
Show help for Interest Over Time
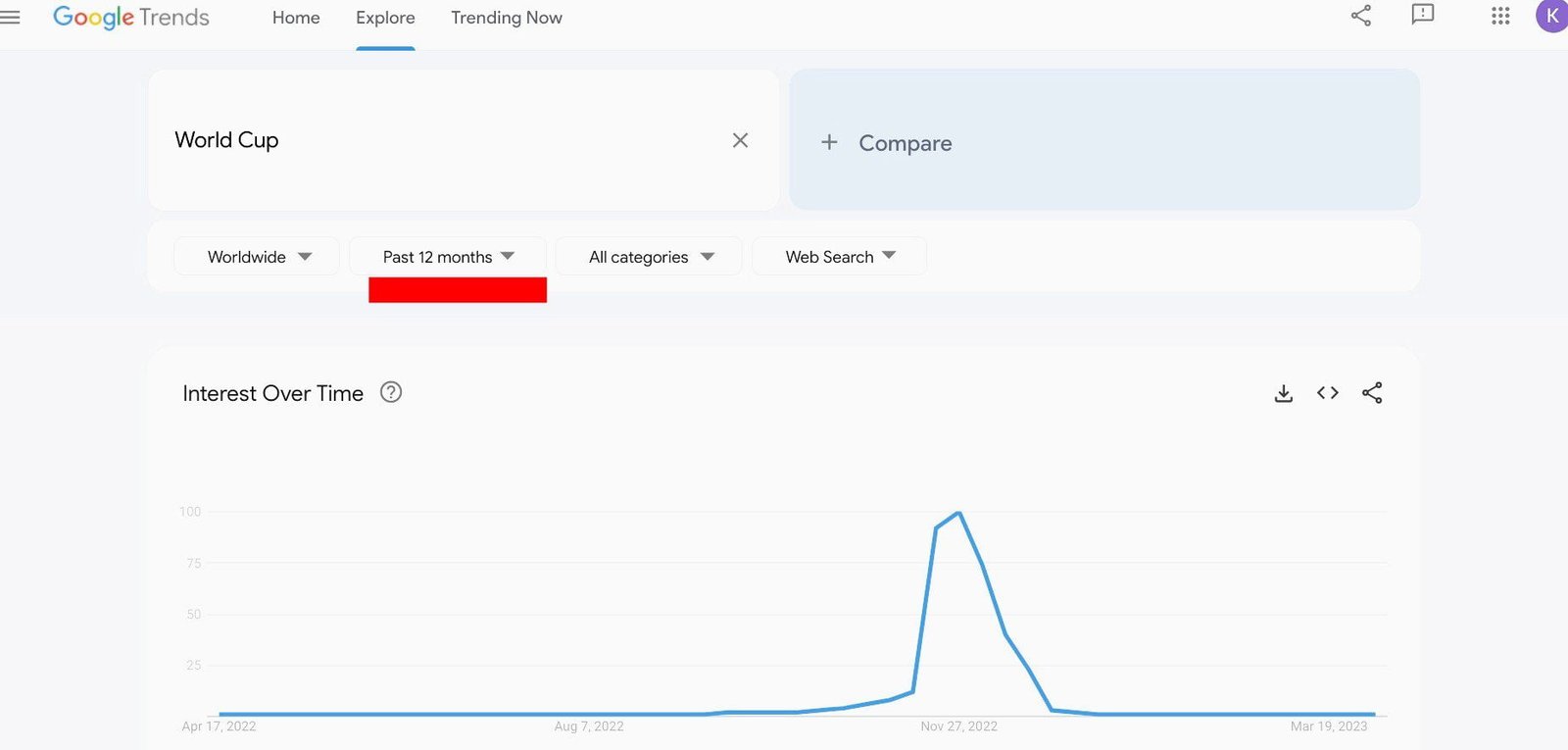tap(391, 392)
